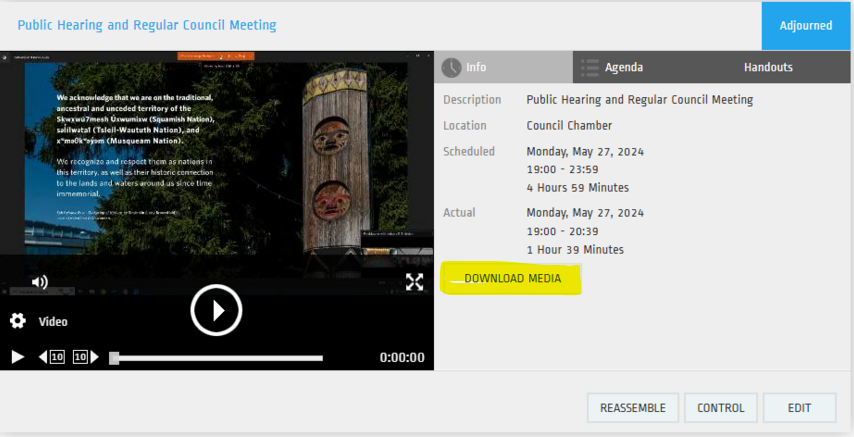Click the video progress seek bar
Screen dimensions: 854x437
[216, 358]
